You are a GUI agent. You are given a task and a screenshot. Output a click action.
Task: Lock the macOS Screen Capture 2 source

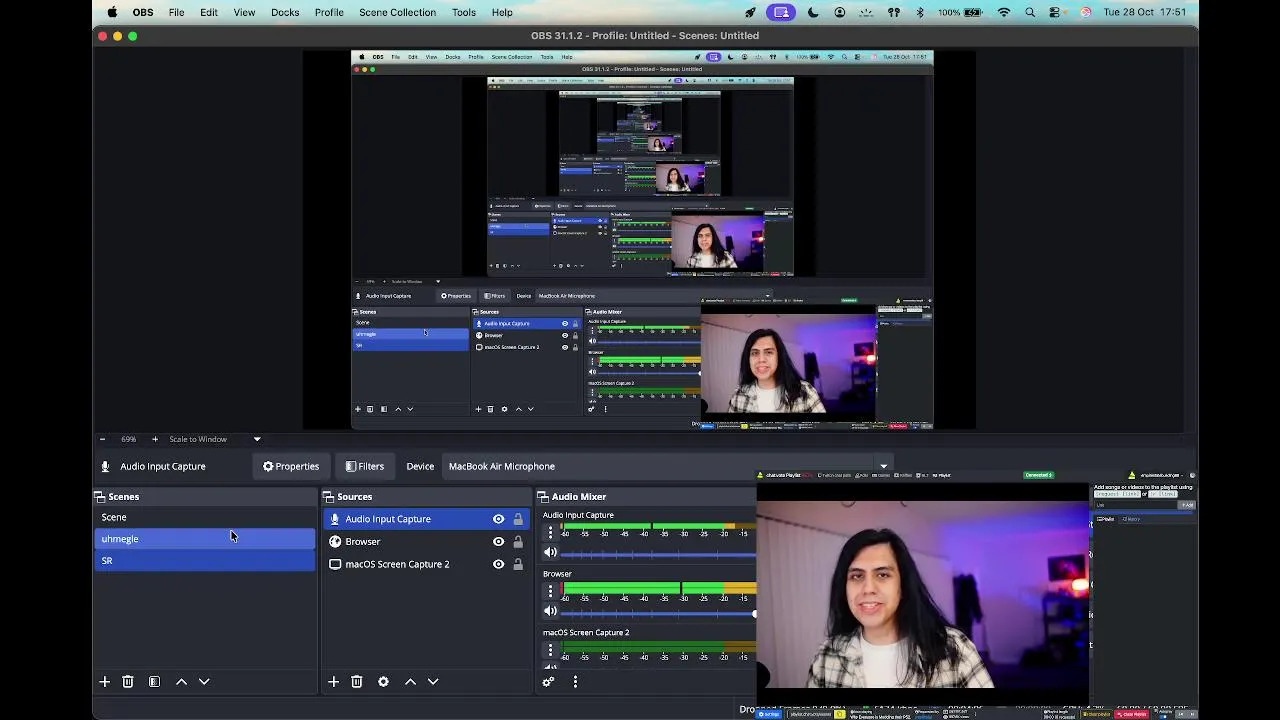coord(518,564)
